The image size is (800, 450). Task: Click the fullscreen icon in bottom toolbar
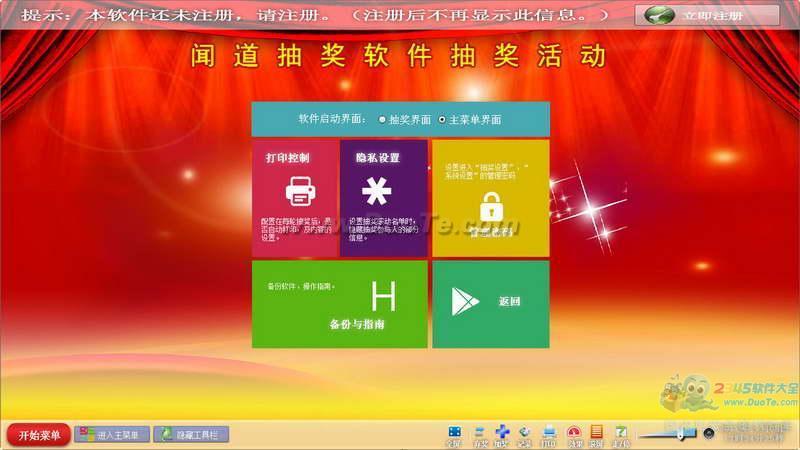coord(454,433)
